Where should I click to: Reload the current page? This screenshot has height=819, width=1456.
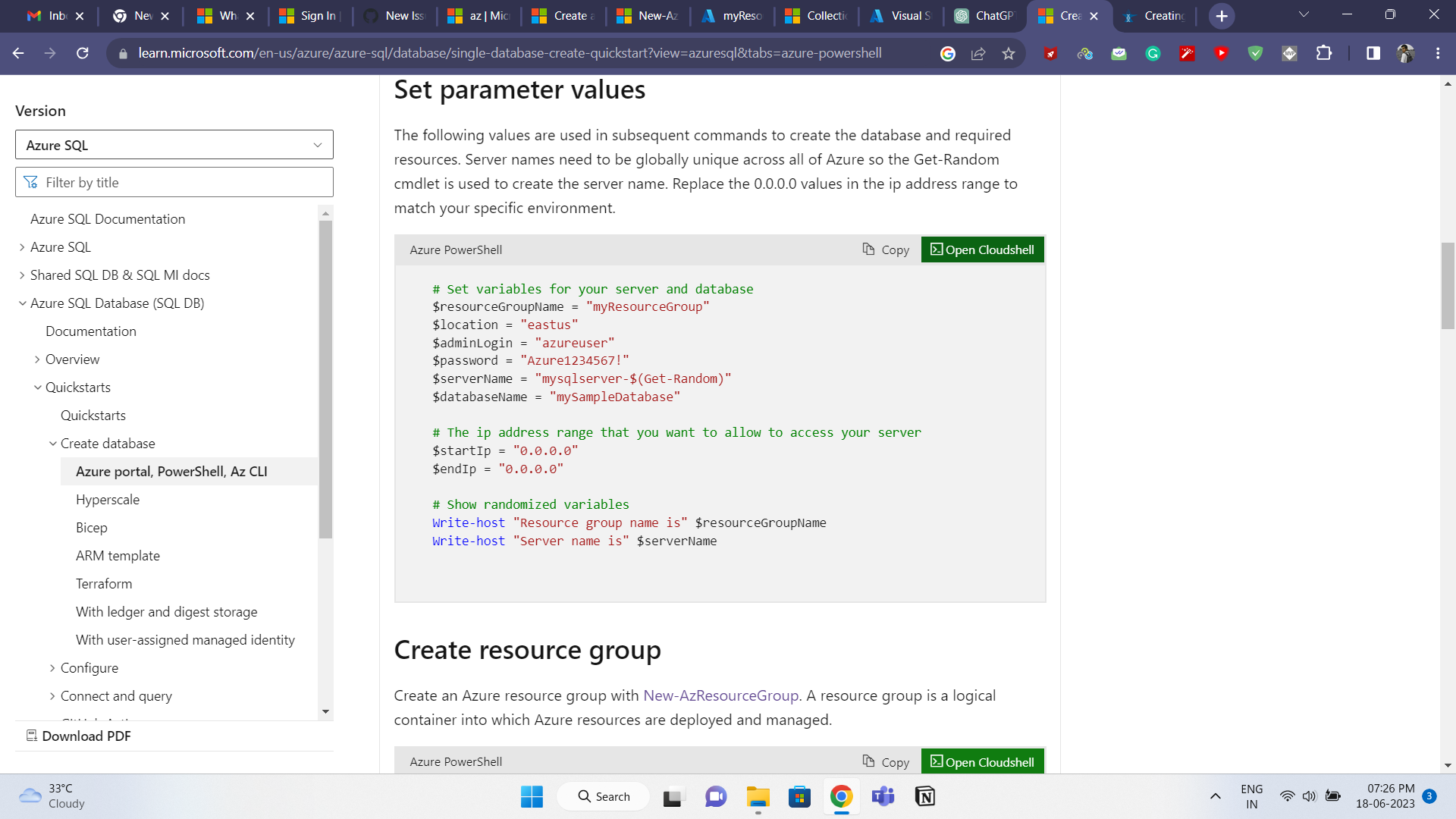[83, 53]
